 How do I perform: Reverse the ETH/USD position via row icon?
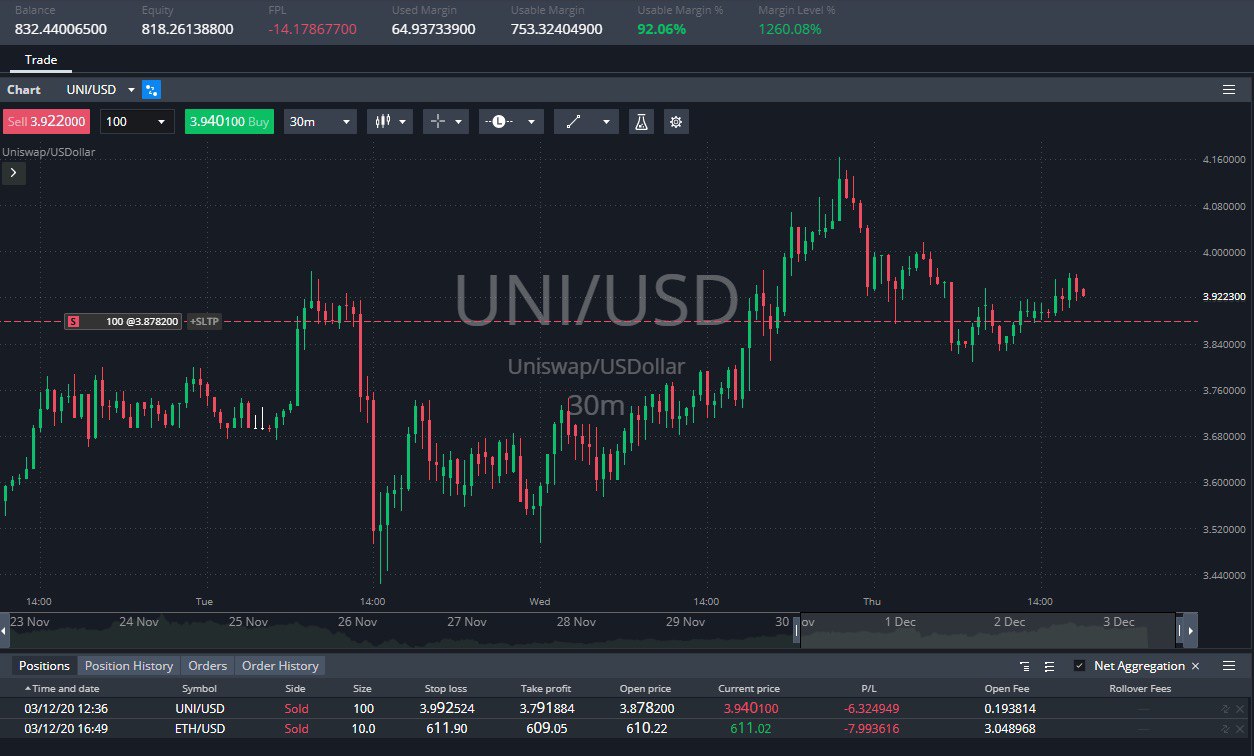click(1225, 728)
